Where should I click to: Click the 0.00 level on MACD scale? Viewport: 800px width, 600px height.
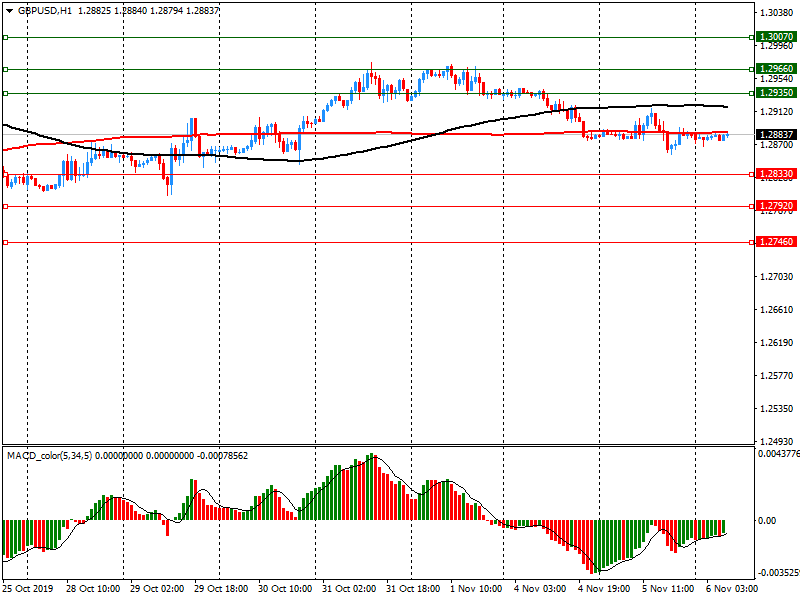[x=768, y=521]
